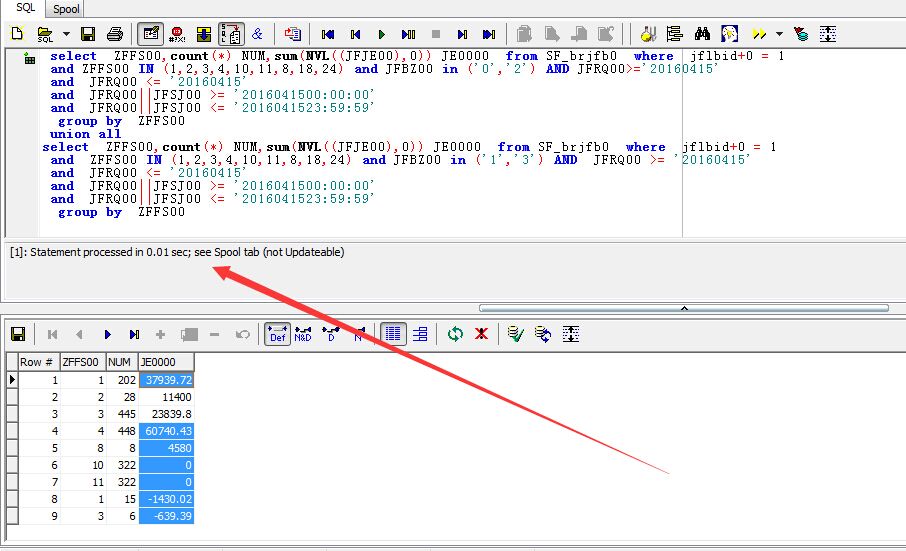Go to first record in result grid
This screenshot has height=551, width=906.
[x=52, y=334]
